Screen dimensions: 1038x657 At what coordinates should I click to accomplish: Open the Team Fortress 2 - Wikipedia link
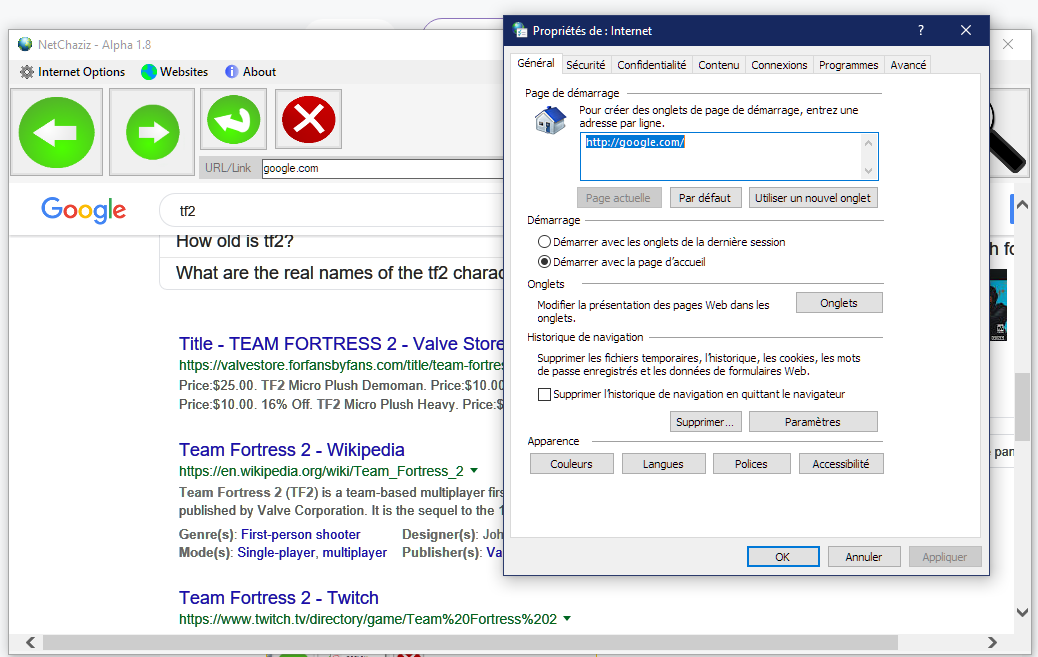[x=291, y=450]
